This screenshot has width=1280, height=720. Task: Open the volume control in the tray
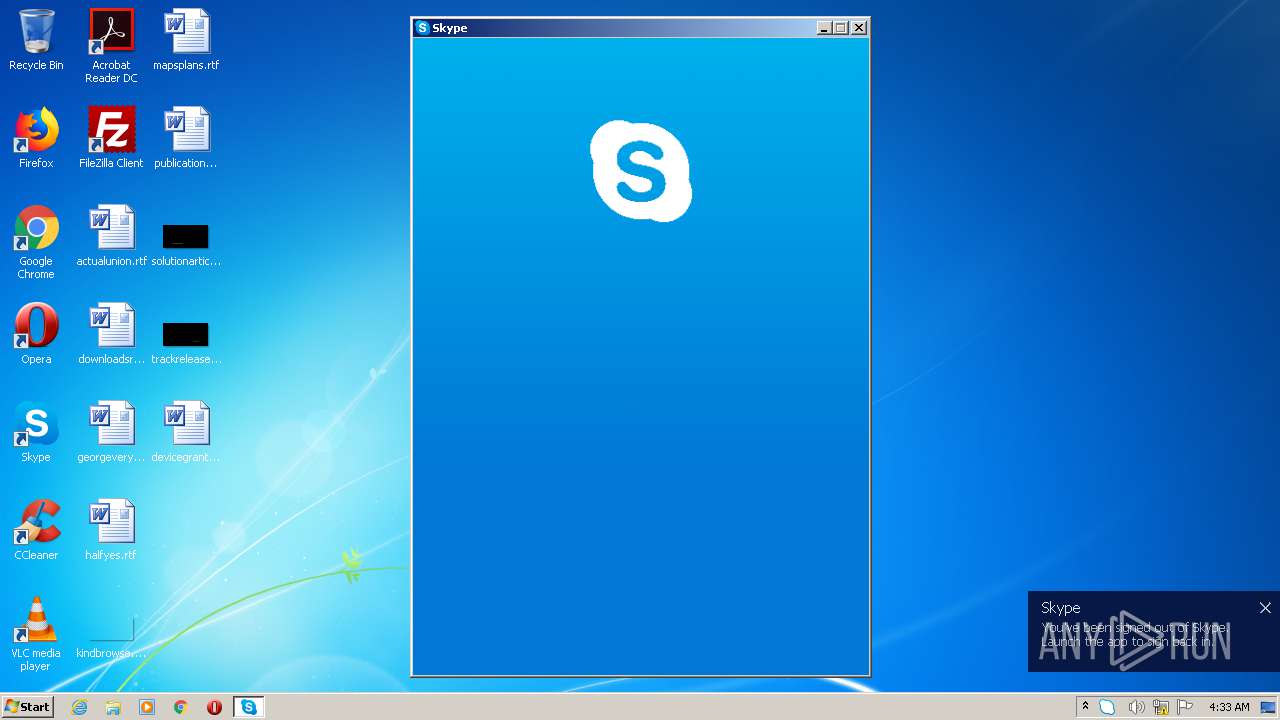click(x=1135, y=707)
